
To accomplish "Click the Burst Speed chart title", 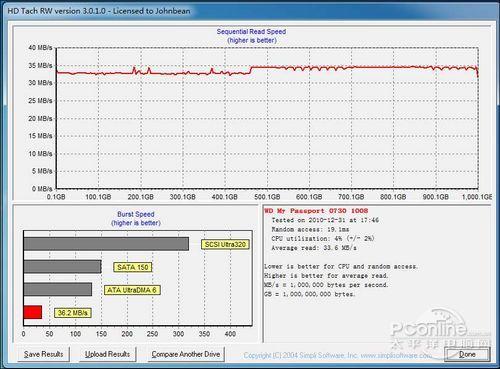I will pos(136,214).
